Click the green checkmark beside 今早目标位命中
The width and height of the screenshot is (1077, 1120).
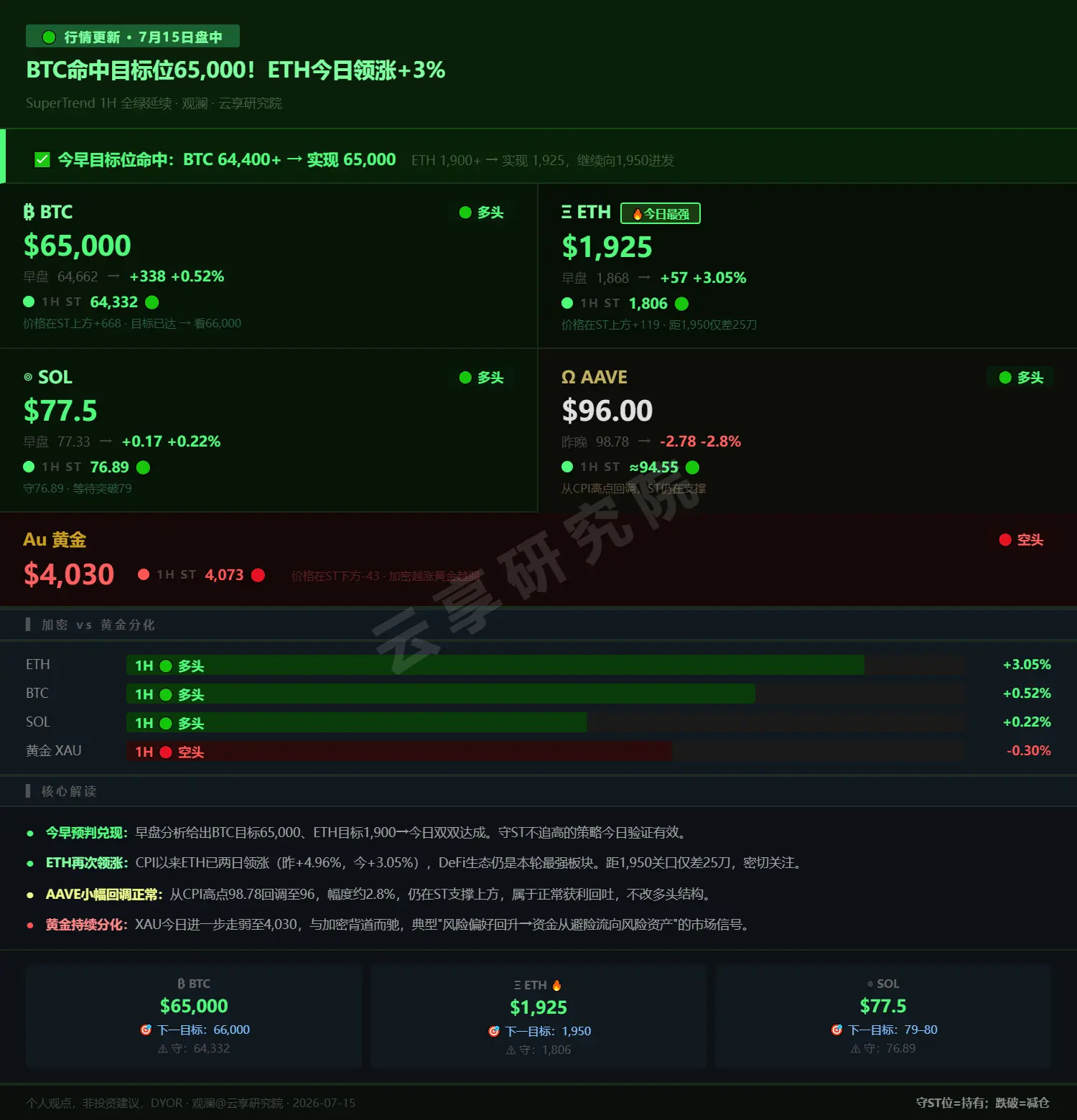pos(42,159)
